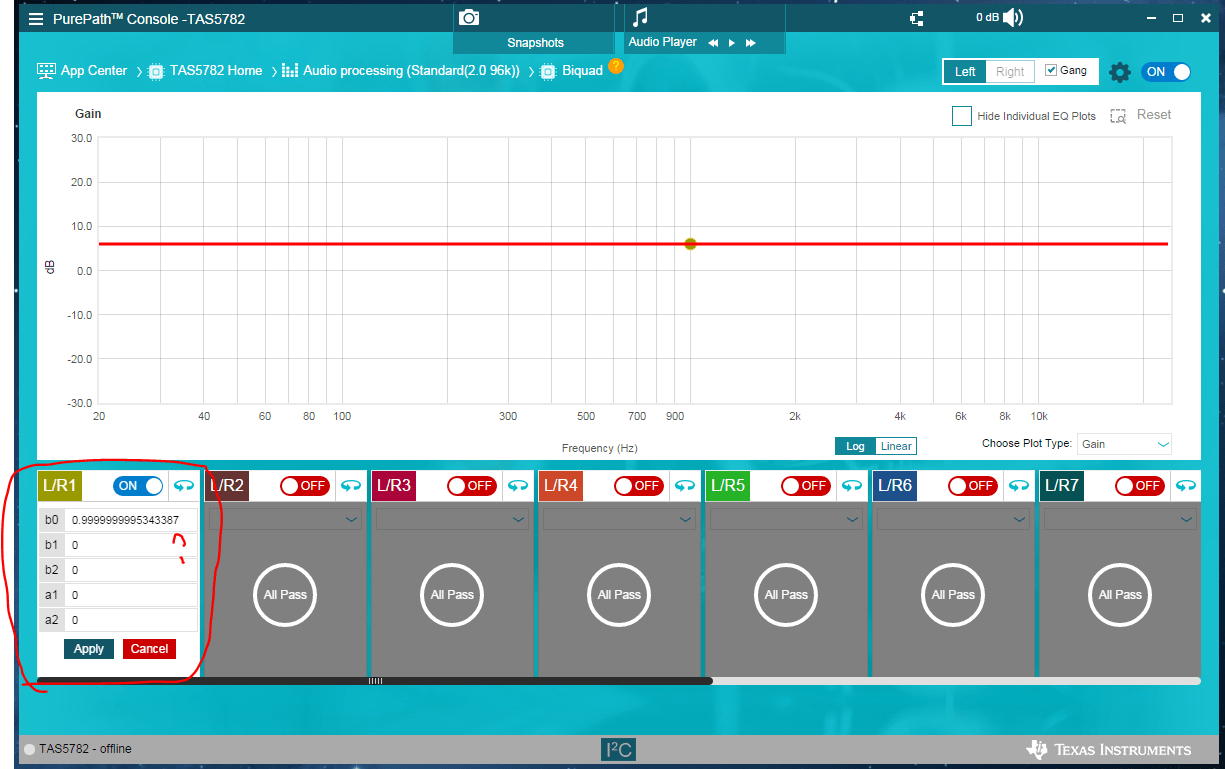Open the hamburger menu in the title bar
This screenshot has width=1225, height=769.
(x=37, y=18)
